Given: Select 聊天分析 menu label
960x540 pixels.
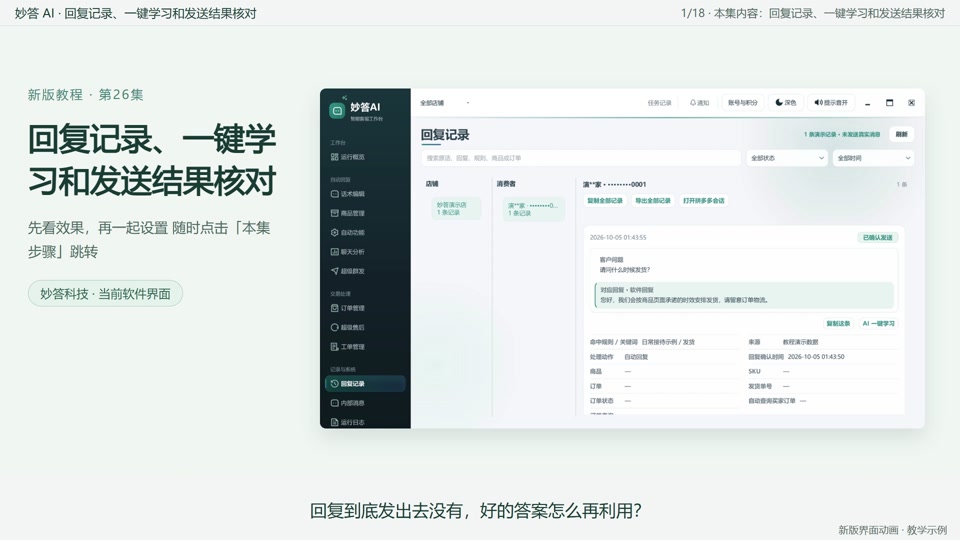Looking at the screenshot, I should (x=353, y=252).
